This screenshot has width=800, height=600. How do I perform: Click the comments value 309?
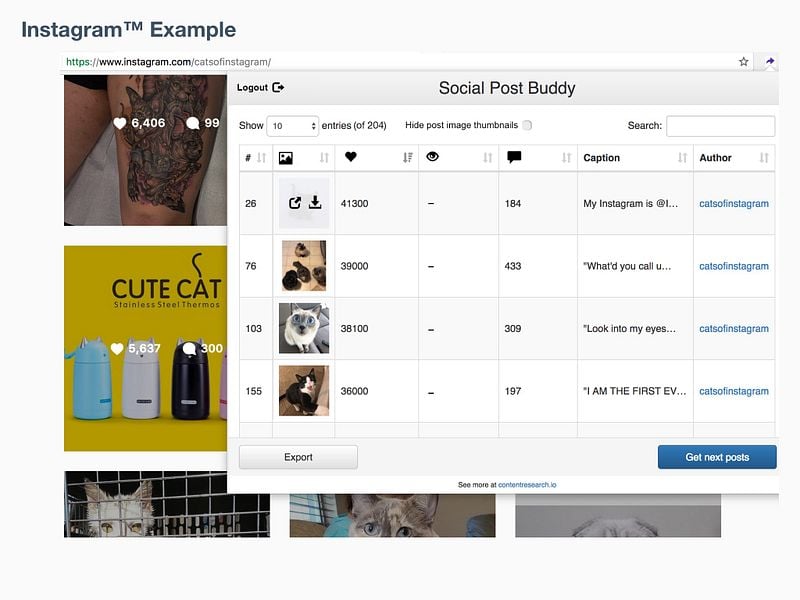pyautogui.click(x=513, y=329)
